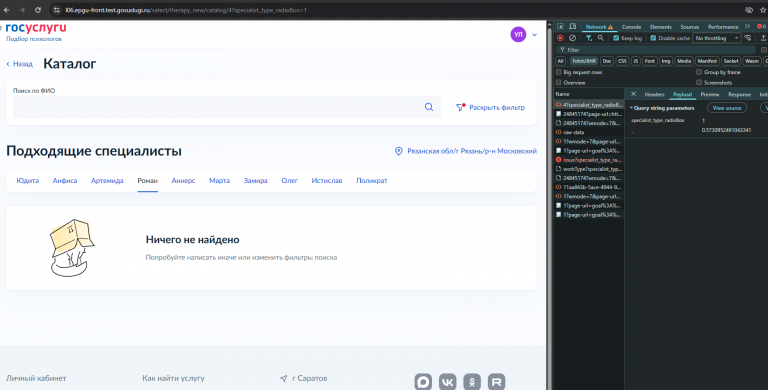Click the magnifier search icon in ФИО field

pyautogui.click(x=429, y=107)
